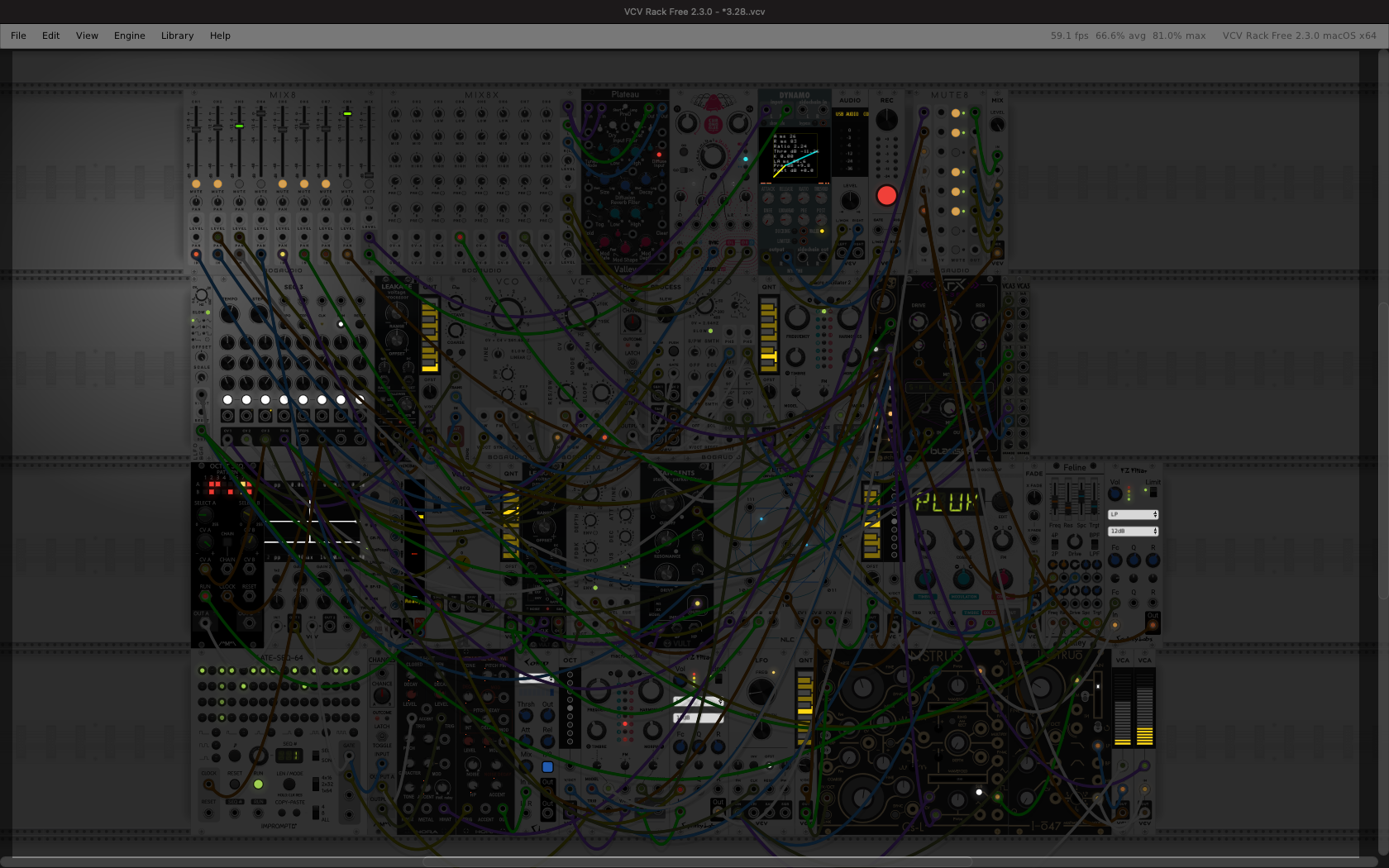Click USB AUDIO device selector
The image size is (1389, 868).
[850, 114]
